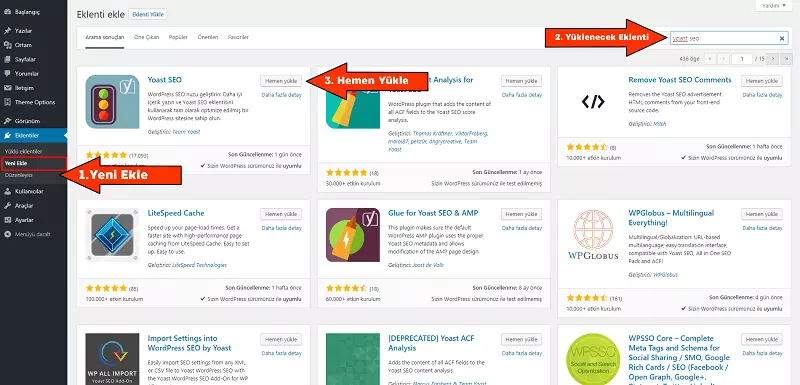This screenshot has height=385, width=800.
Task: Click the Remove Yoast SEO Comments code icon
Action: [x=593, y=101]
